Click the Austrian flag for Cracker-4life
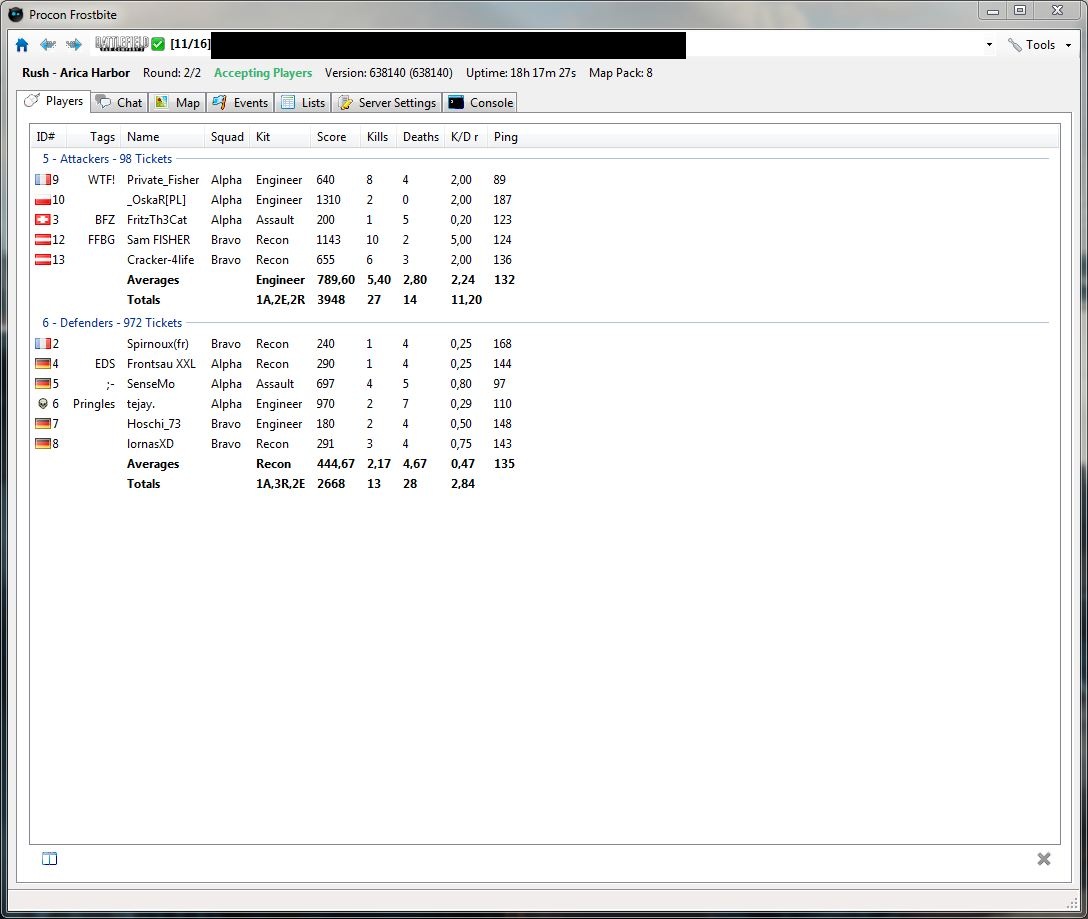 (43, 260)
